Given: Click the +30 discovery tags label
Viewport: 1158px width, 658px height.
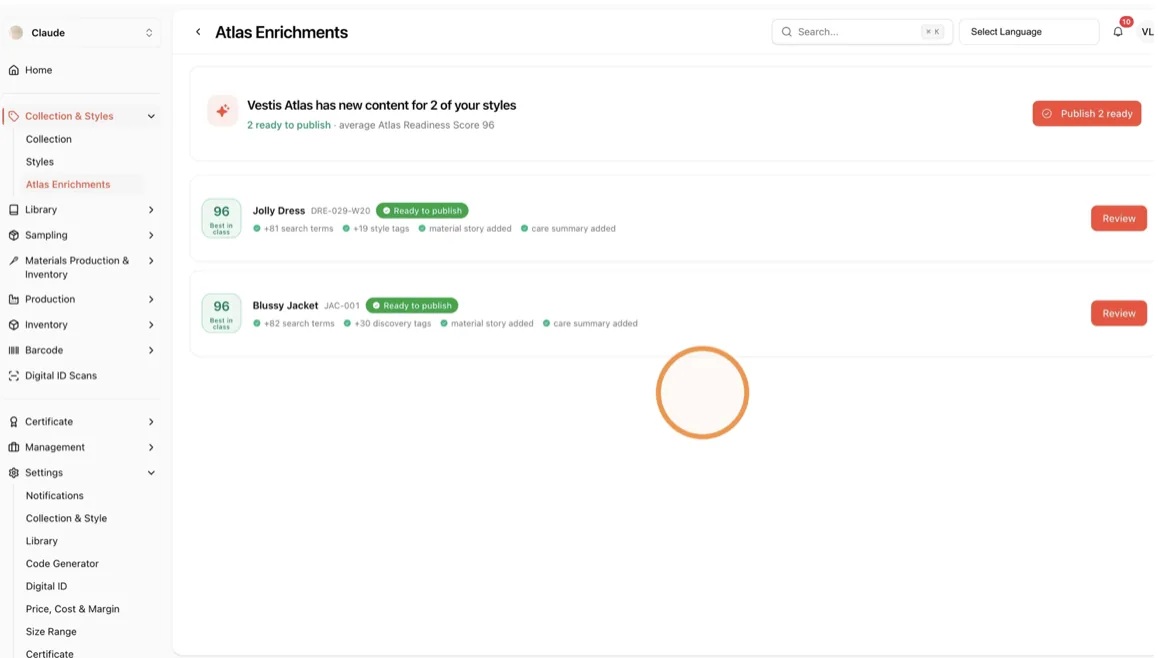Looking at the screenshot, I should [x=392, y=323].
